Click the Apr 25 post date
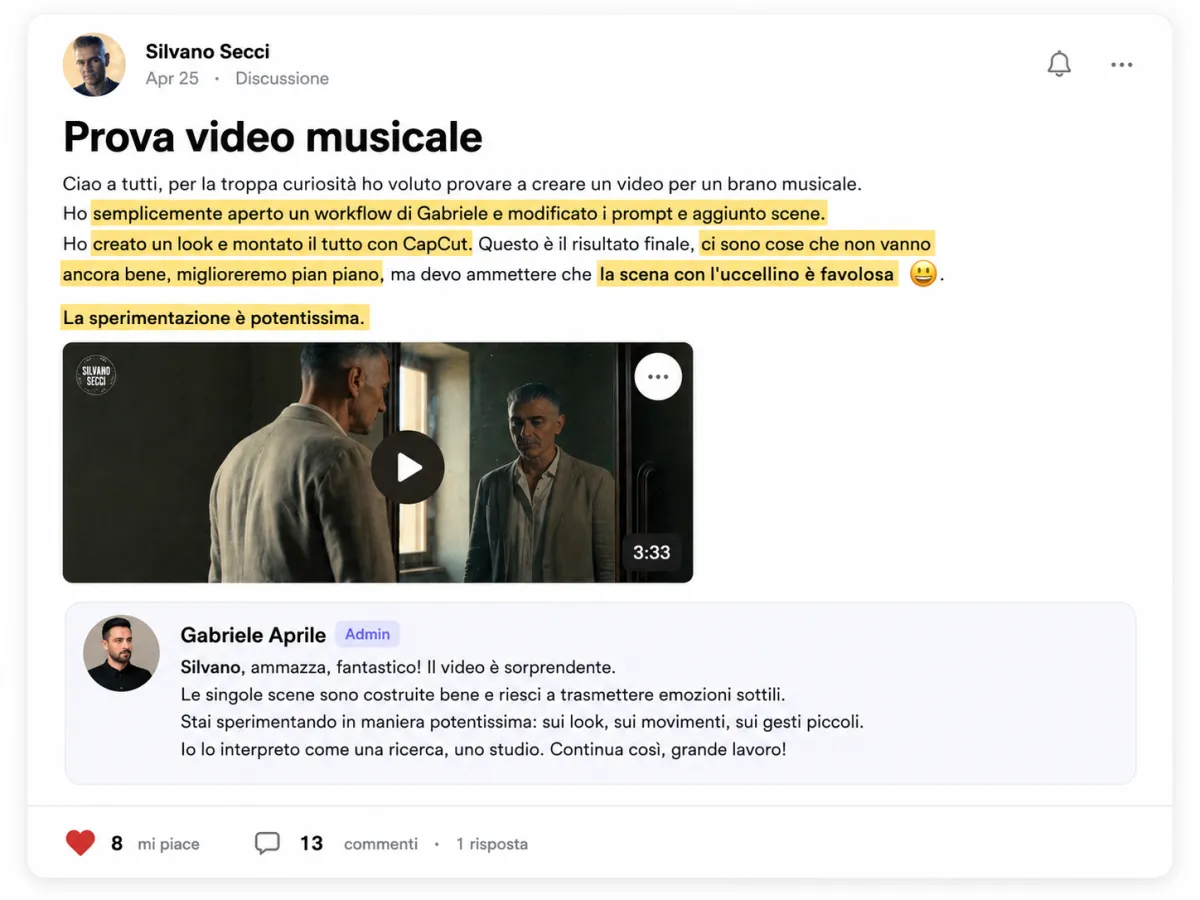Viewport: 1200px width, 900px height. [172, 78]
